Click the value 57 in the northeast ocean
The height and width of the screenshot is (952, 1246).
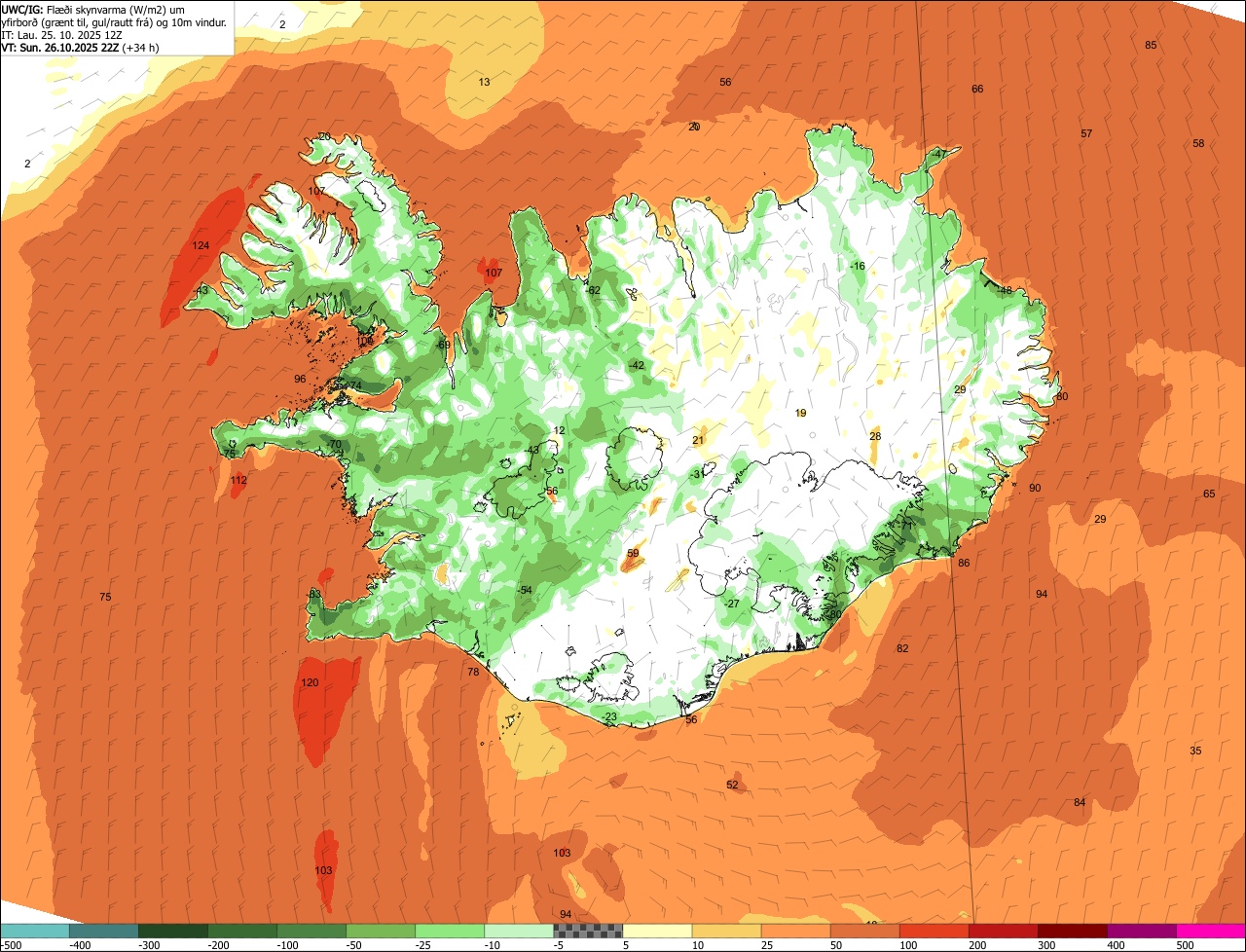(x=1086, y=134)
